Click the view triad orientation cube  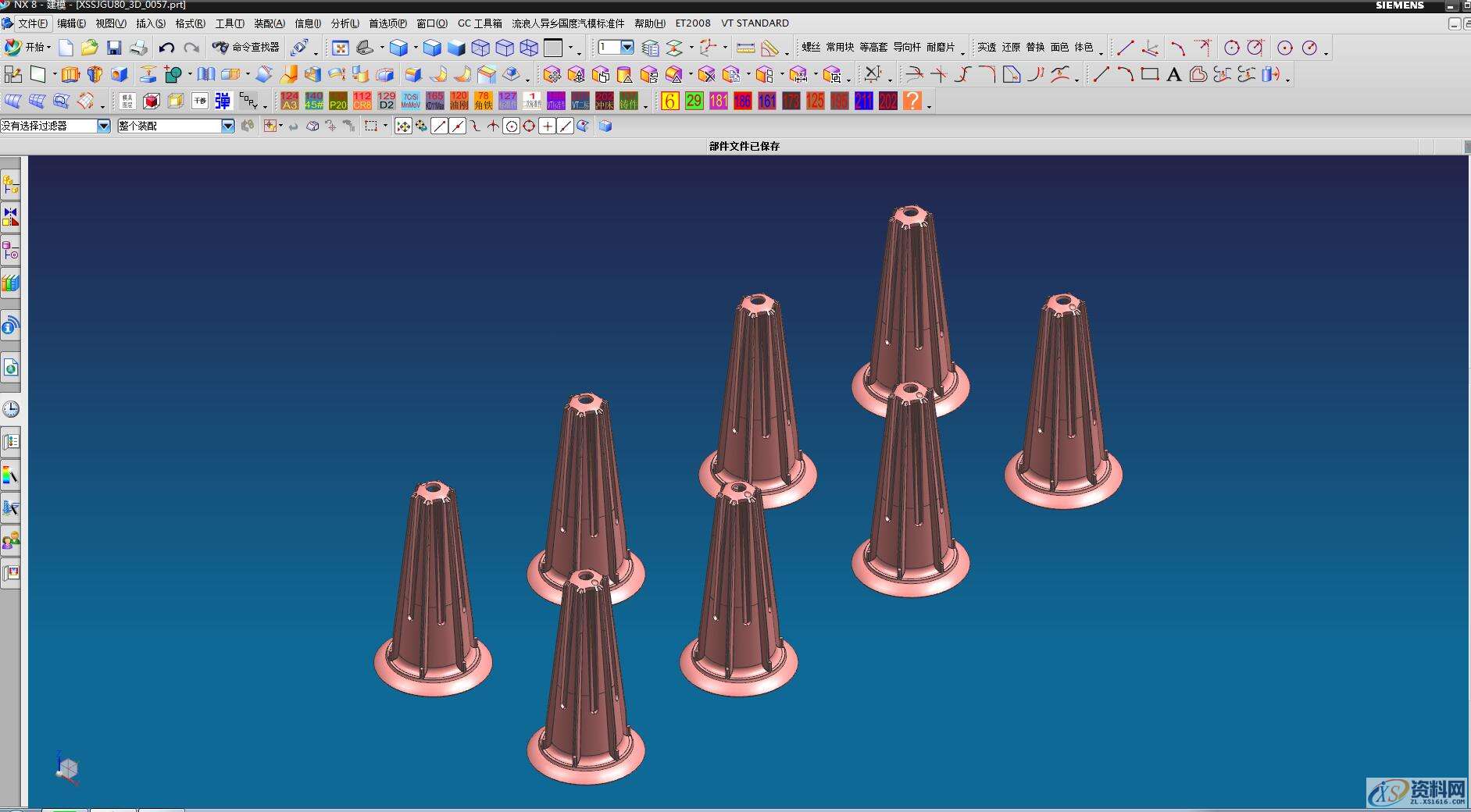67,769
